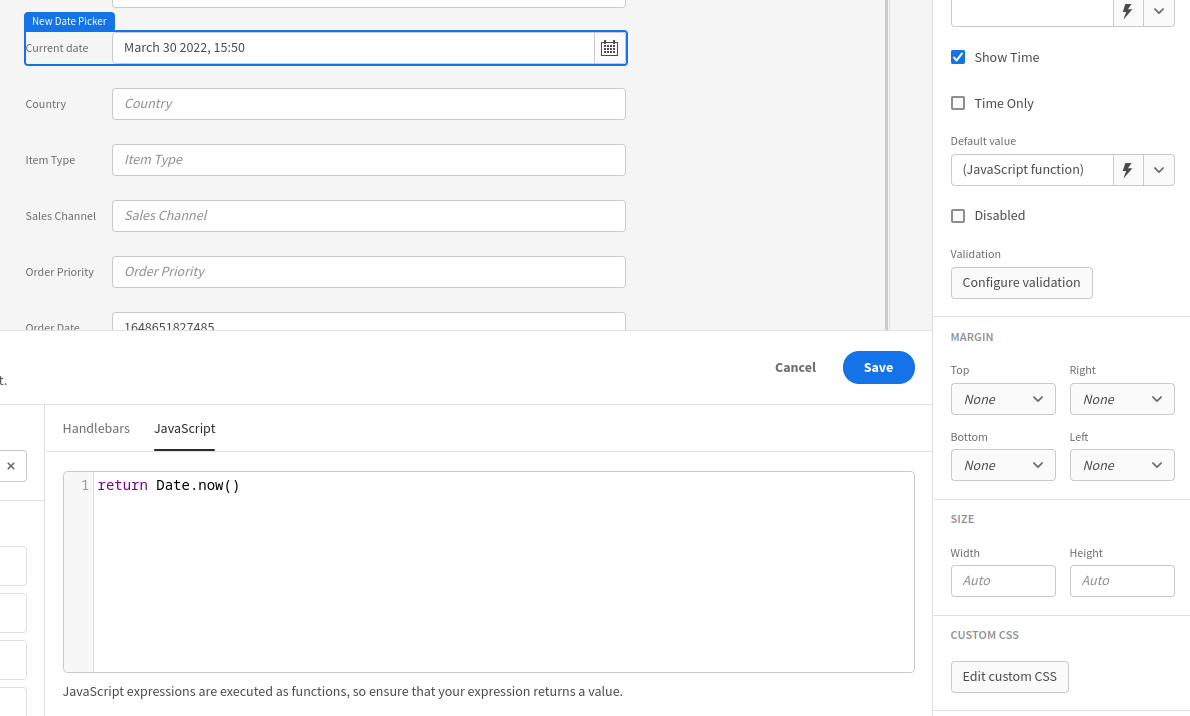Click in the JavaScript code editor area
Screen dimensions: 1190x716
click(503, 572)
